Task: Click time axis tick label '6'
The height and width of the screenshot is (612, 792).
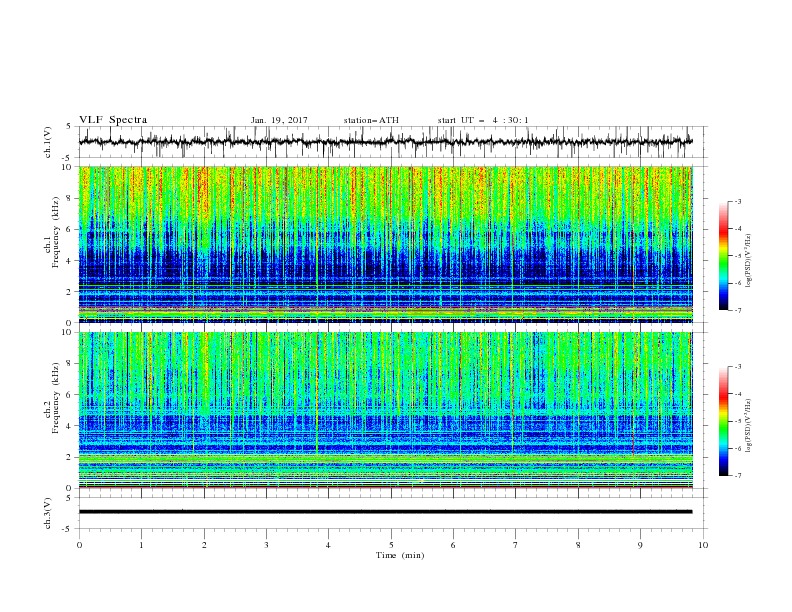Action: 454,545
